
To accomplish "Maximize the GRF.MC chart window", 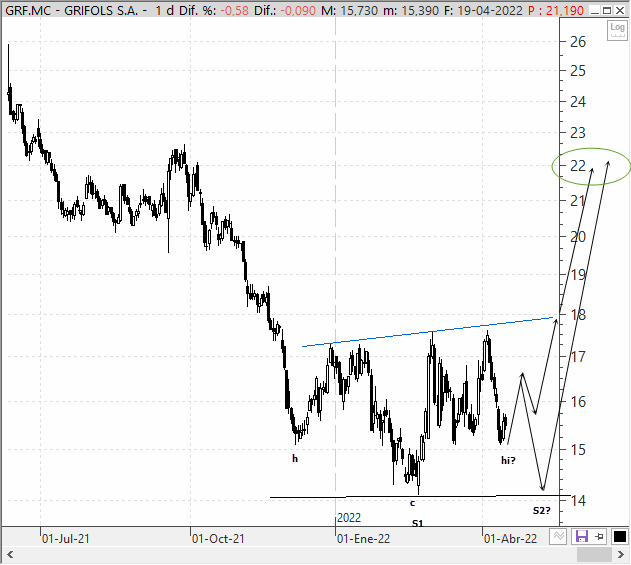I will (607, 10).
